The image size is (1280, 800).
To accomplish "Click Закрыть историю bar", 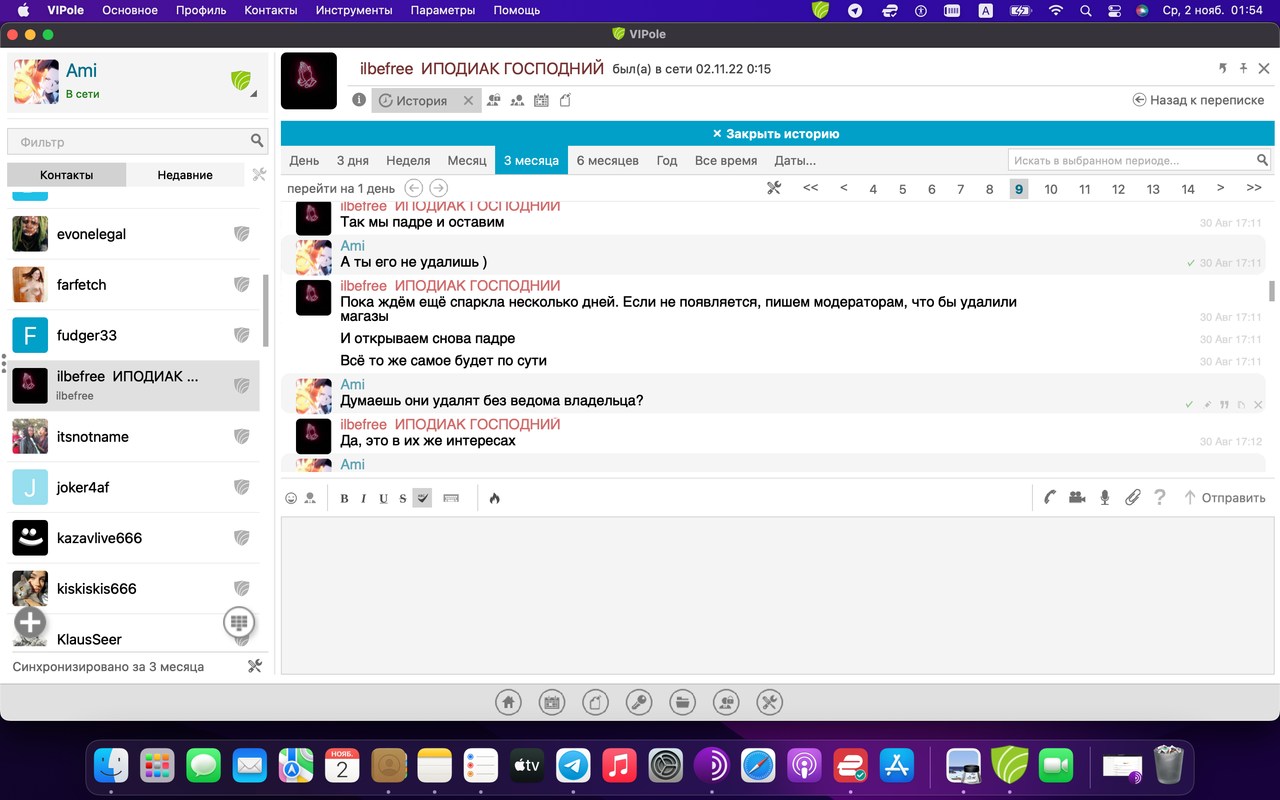I will [776, 133].
